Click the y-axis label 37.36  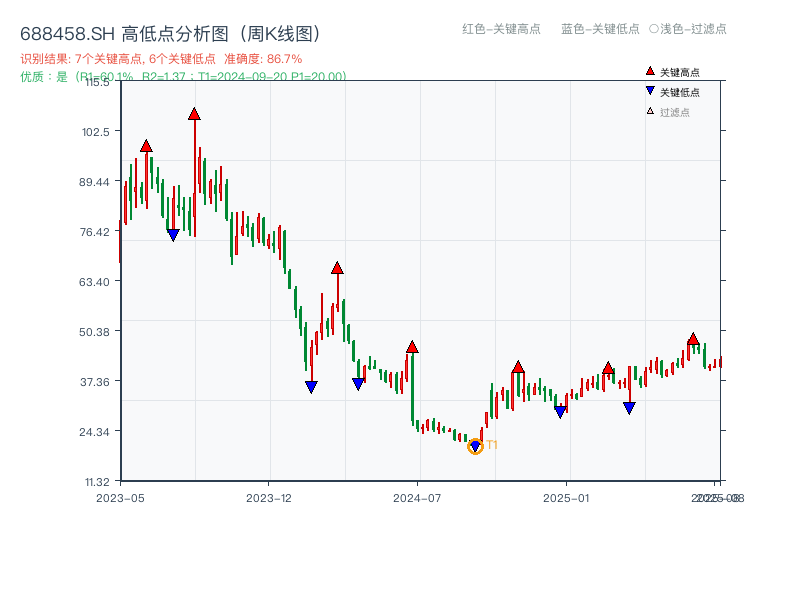[95, 382]
